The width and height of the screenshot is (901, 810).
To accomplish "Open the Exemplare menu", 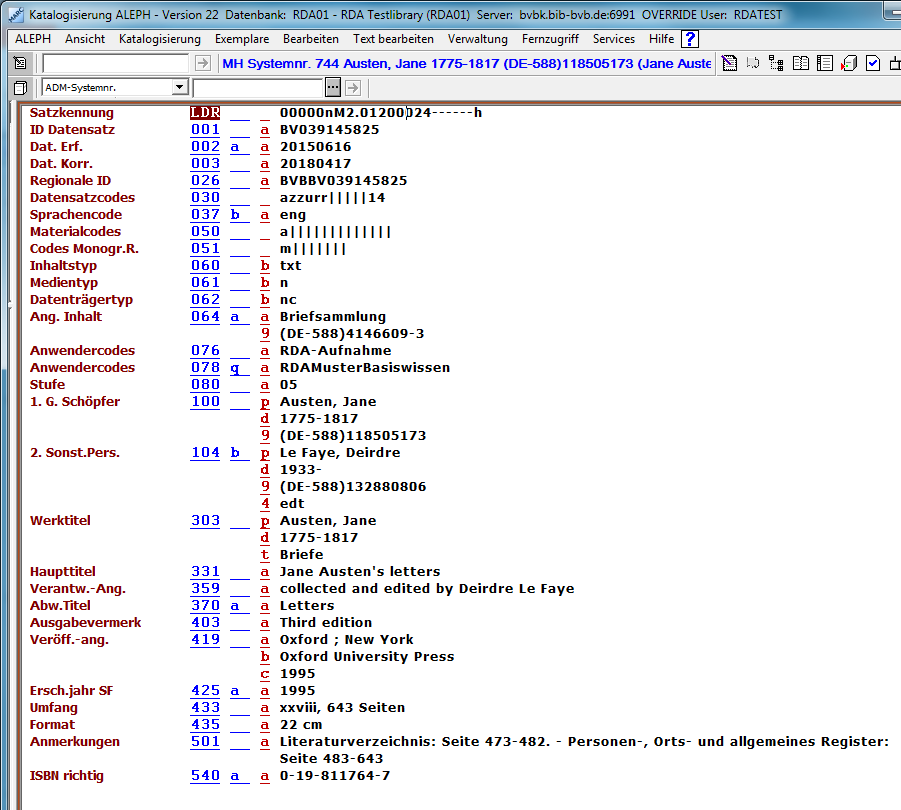I will pos(241,39).
